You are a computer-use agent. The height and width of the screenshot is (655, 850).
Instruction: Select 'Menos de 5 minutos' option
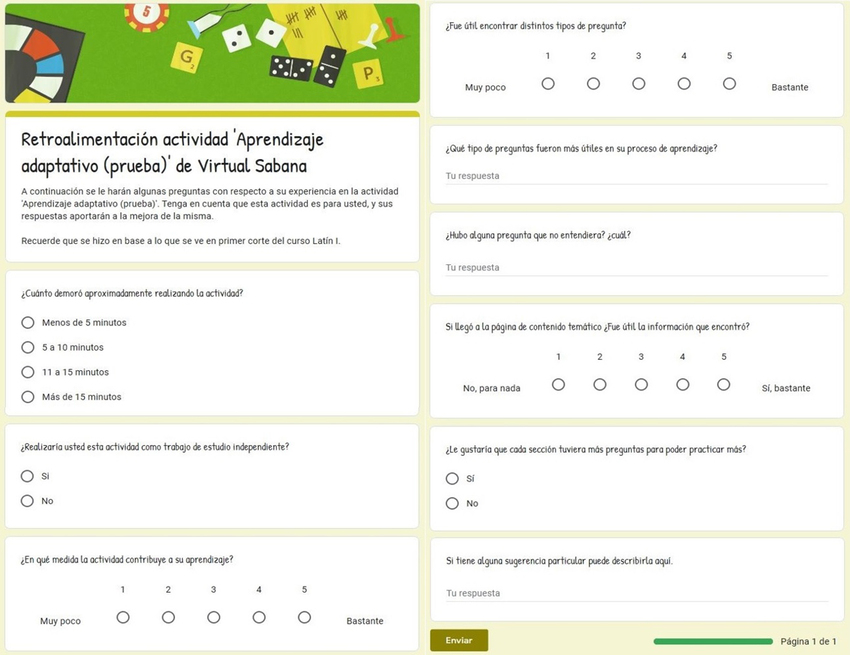(28, 323)
